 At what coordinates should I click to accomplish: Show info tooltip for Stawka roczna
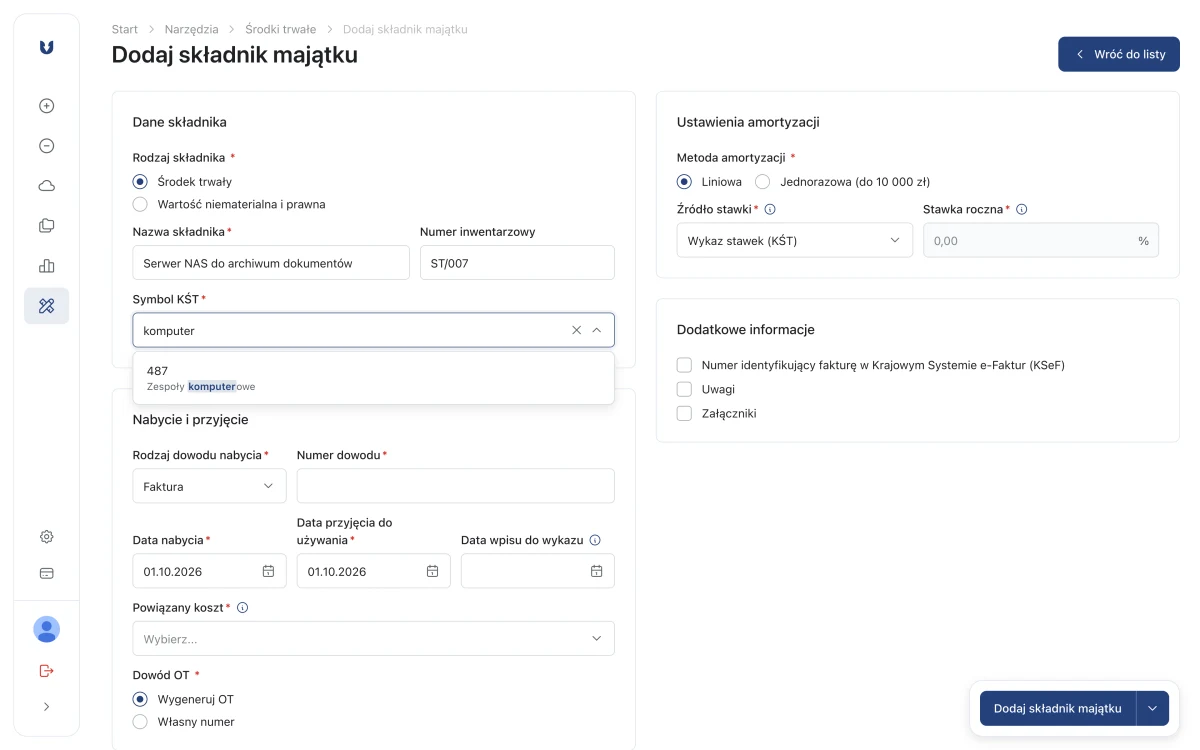coord(1021,210)
